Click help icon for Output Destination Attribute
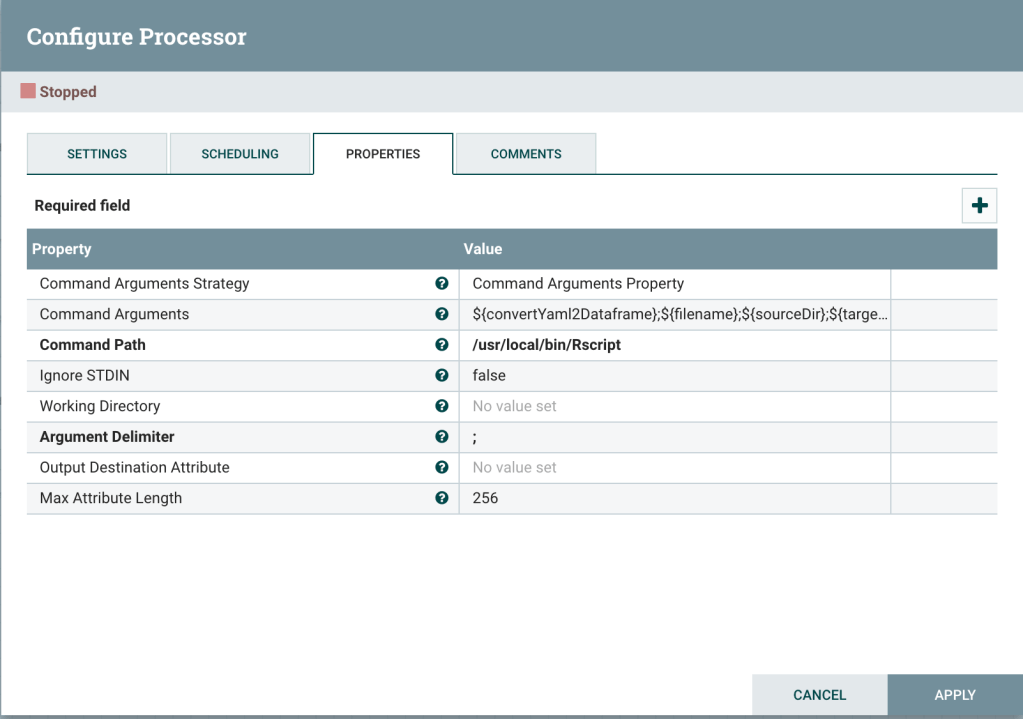The height and width of the screenshot is (719, 1023). (x=442, y=467)
